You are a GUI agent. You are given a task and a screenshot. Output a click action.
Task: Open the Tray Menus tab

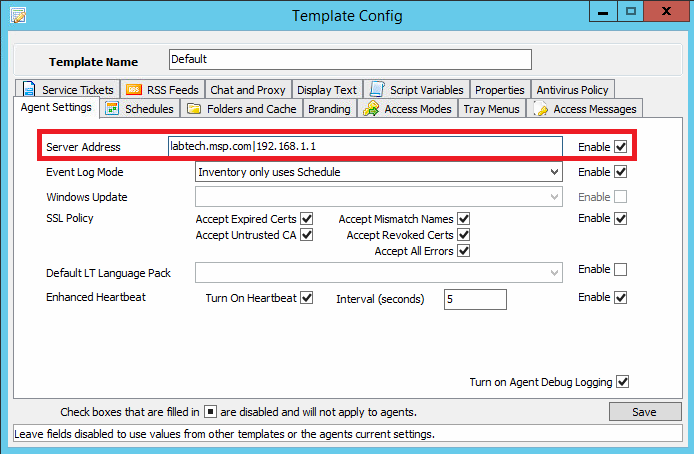pyautogui.click(x=491, y=109)
